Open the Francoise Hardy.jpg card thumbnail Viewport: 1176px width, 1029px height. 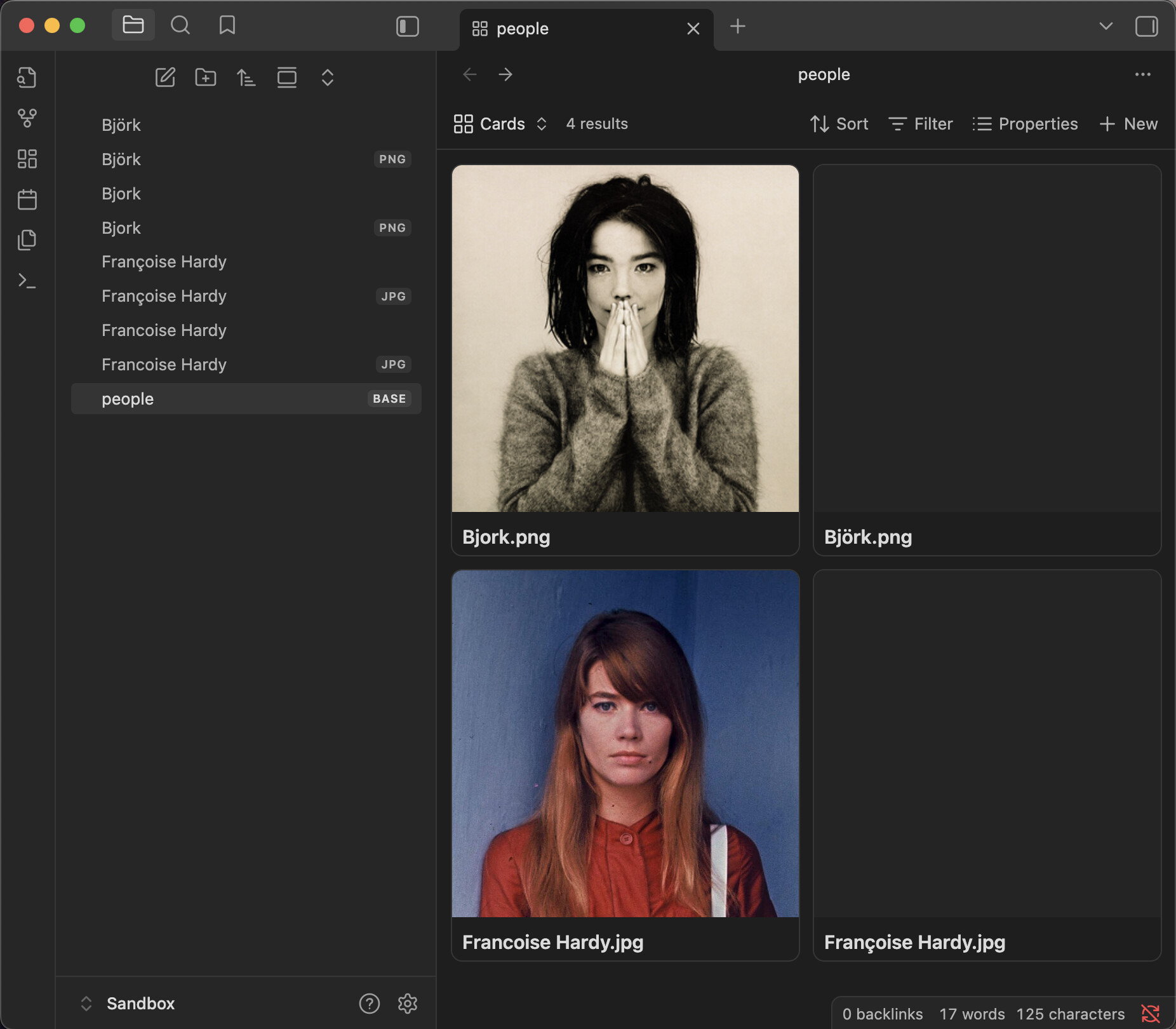tap(625, 743)
